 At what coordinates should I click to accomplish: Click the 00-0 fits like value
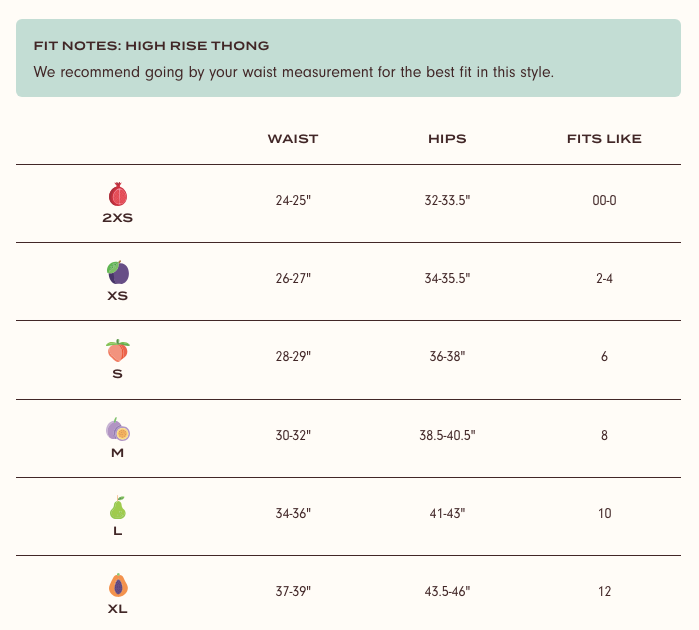(x=604, y=200)
